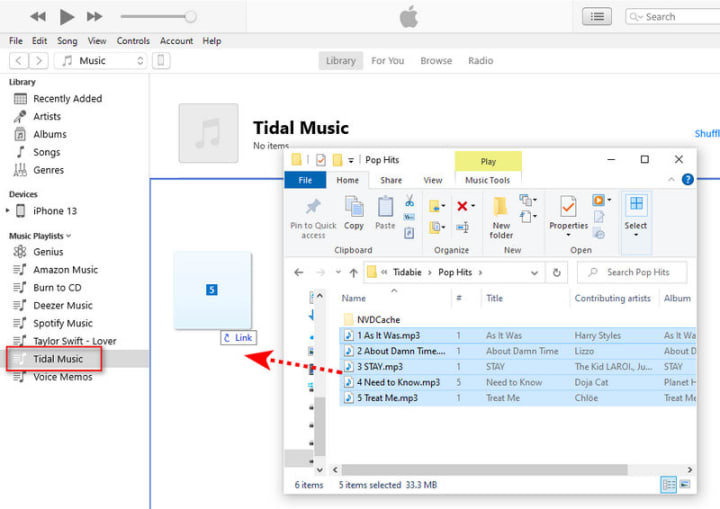720x509 pixels.
Task: Click the Copy button in Clipboard
Action: pyautogui.click(x=354, y=213)
